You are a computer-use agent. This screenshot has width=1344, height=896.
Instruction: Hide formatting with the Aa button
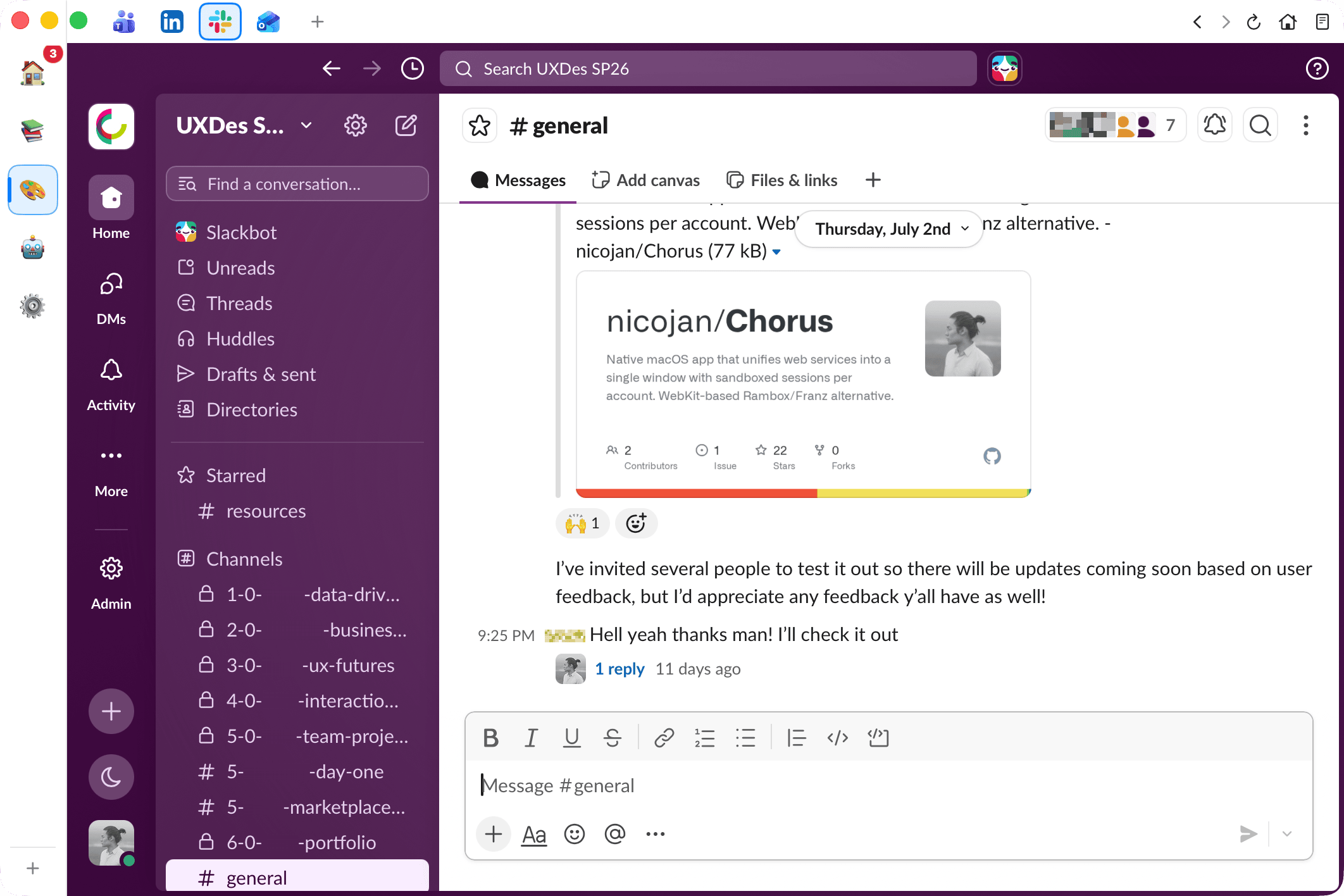(534, 835)
